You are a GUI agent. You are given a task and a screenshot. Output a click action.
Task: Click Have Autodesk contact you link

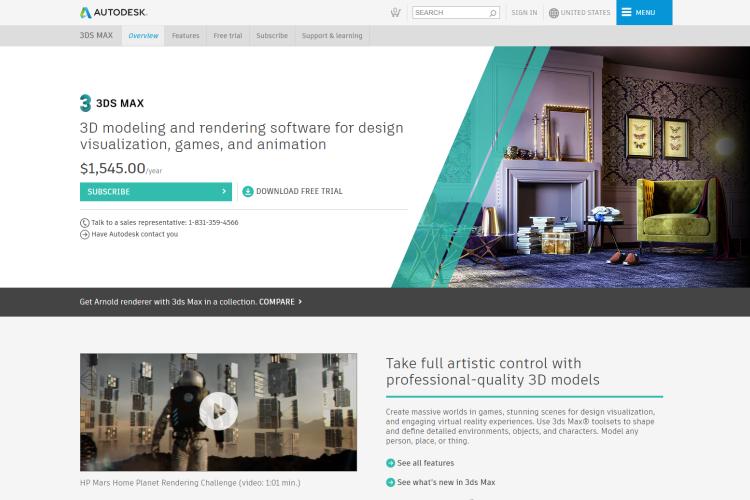point(134,234)
